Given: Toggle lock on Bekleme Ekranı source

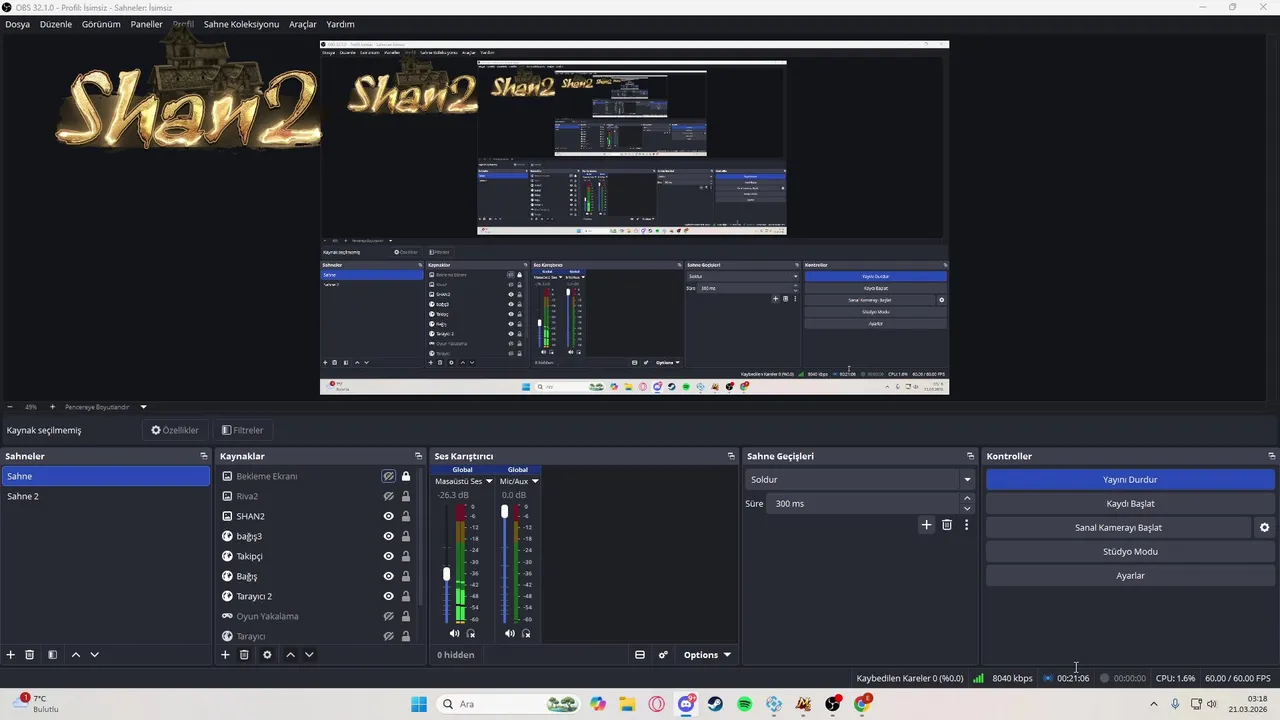Looking at the screenshot, I should pyautogui.click(x=406, y=477).
